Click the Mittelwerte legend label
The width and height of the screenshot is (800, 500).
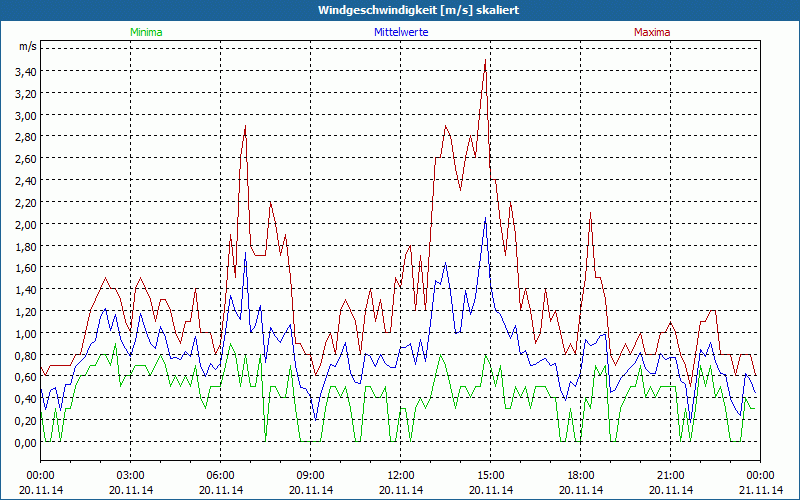point(401,32)
